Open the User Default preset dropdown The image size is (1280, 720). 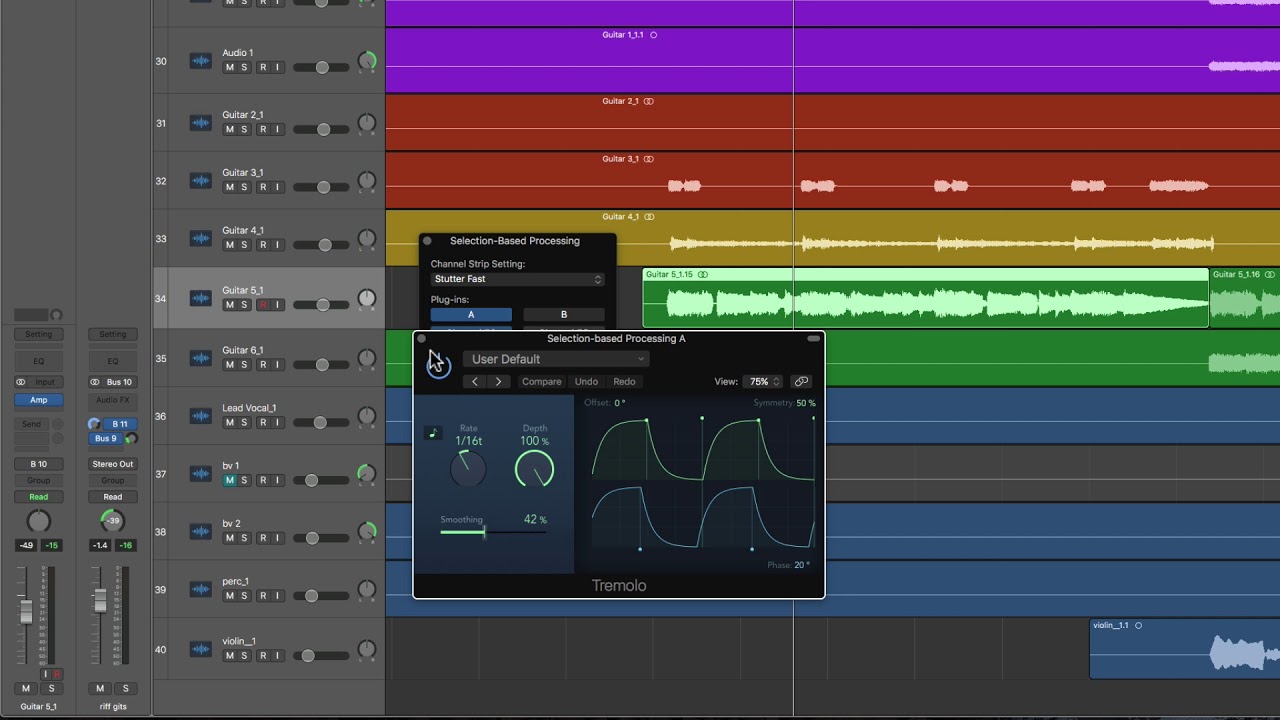pos(556,359)
